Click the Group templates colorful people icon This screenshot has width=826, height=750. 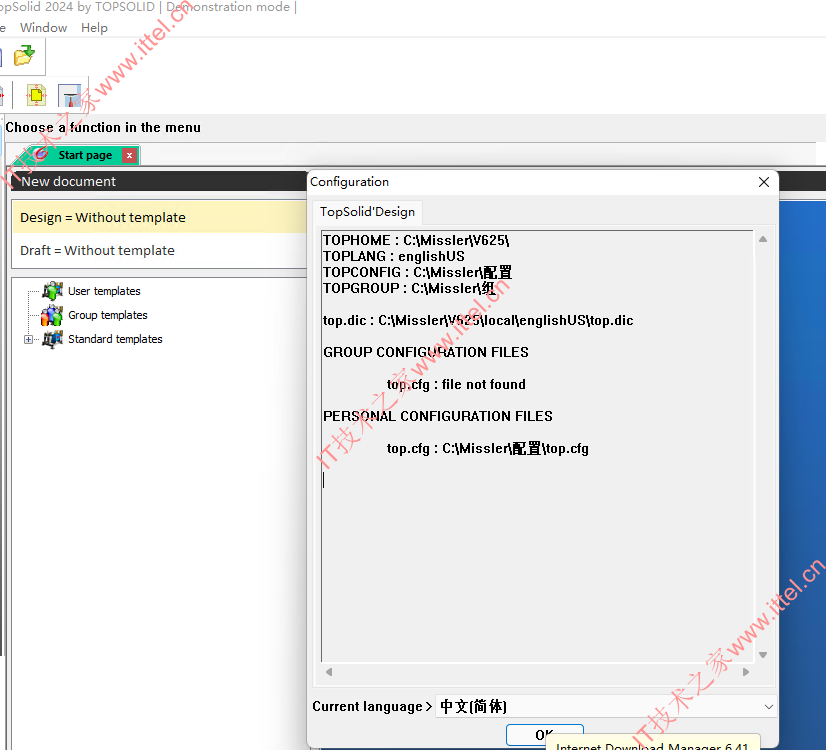[52, 315]
